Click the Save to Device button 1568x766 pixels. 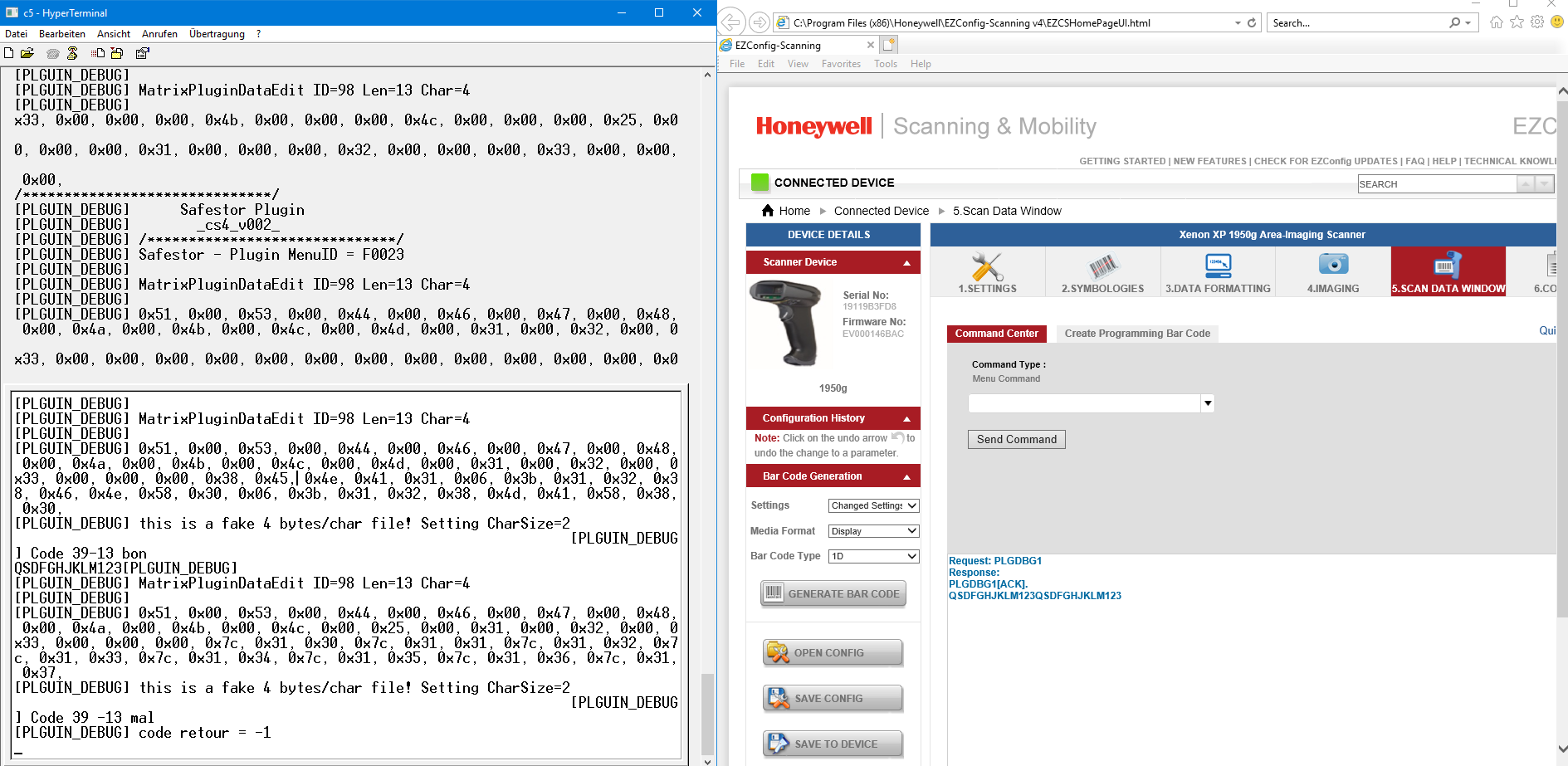pos(833,744)
